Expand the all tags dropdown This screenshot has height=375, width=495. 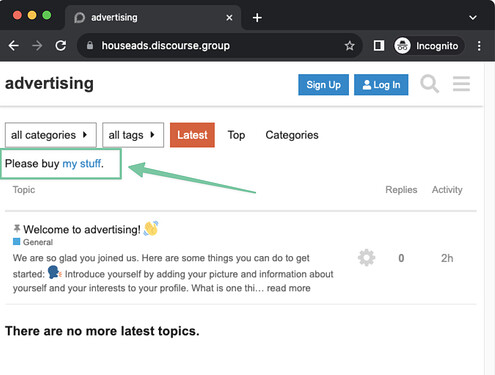point(133,135)
